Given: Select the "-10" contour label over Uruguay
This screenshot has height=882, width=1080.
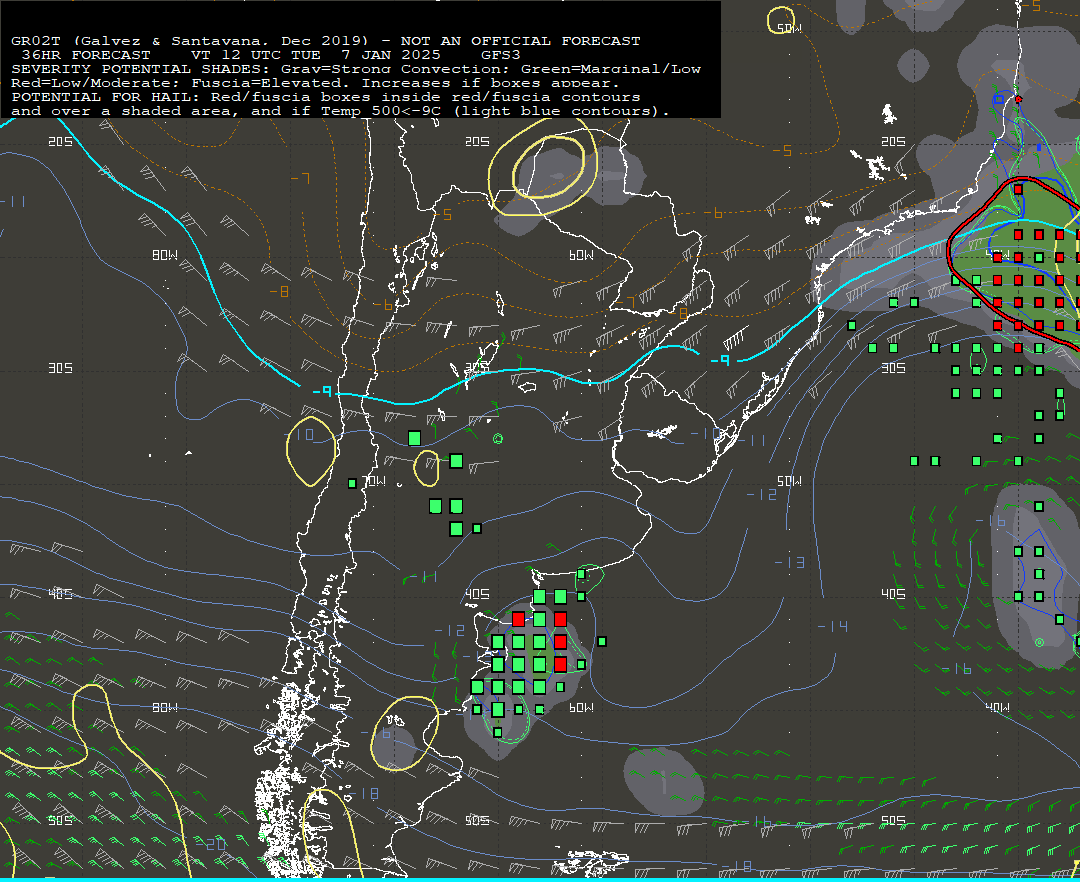Looking at the screenshot, I should (x=706, y=433).
